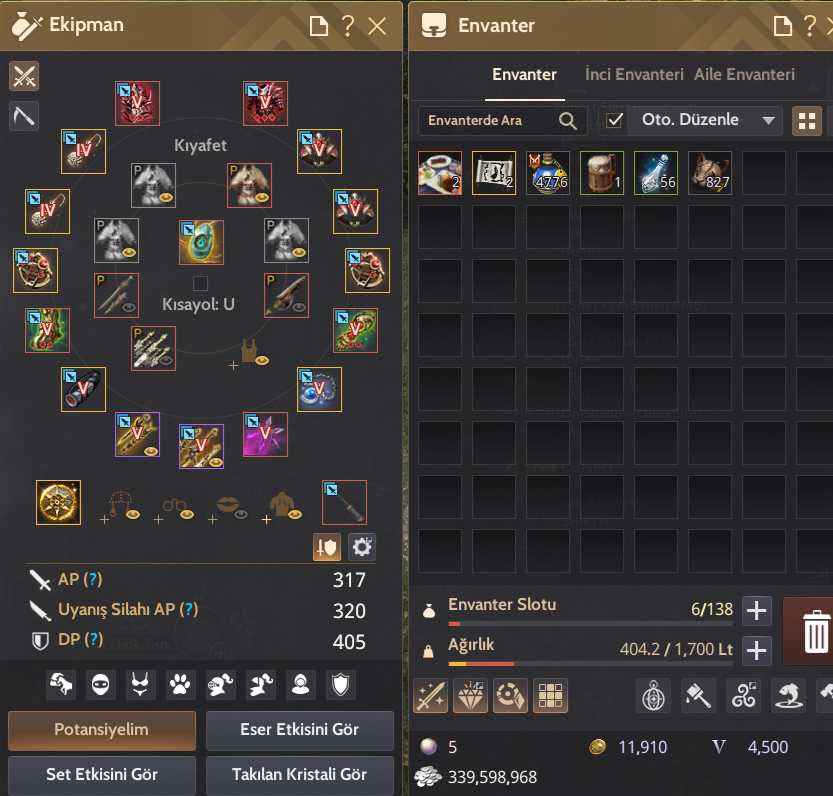Click the crossed swords combat gear icon
The height and width of the screenshot is (796, 833).
pos(24,77)
